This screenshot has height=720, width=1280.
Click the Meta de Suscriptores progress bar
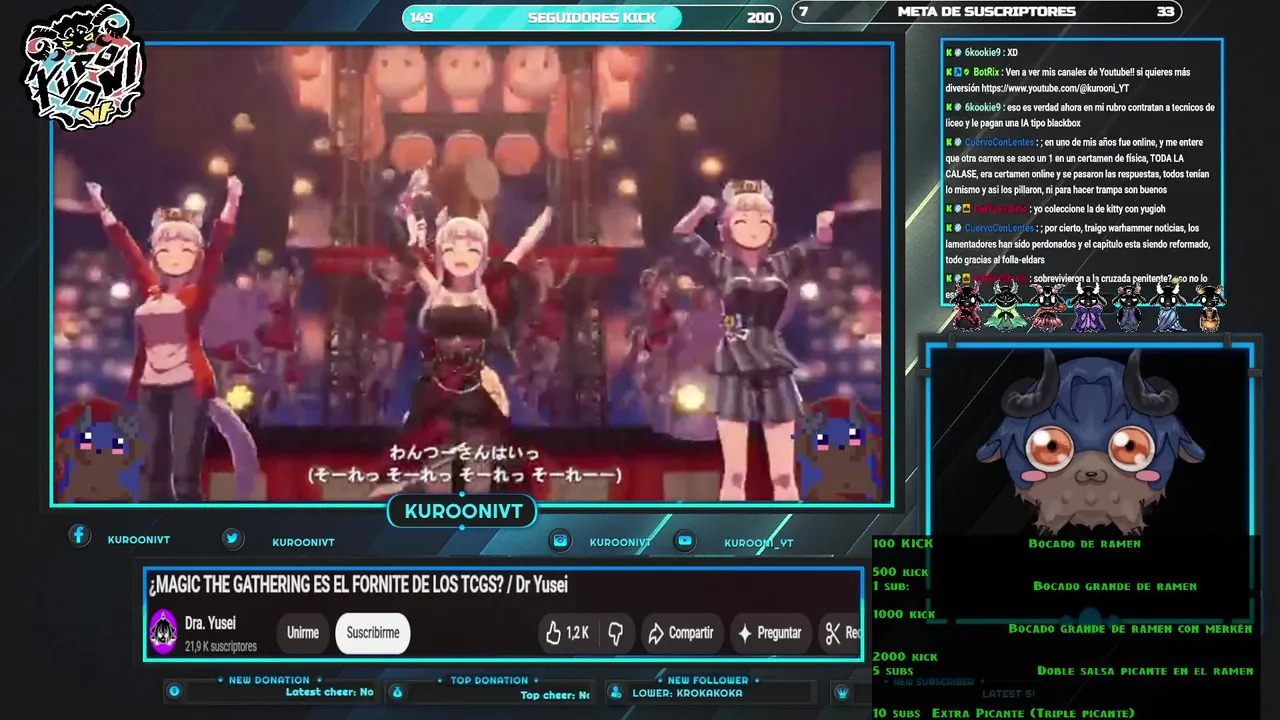coord(986,12)
